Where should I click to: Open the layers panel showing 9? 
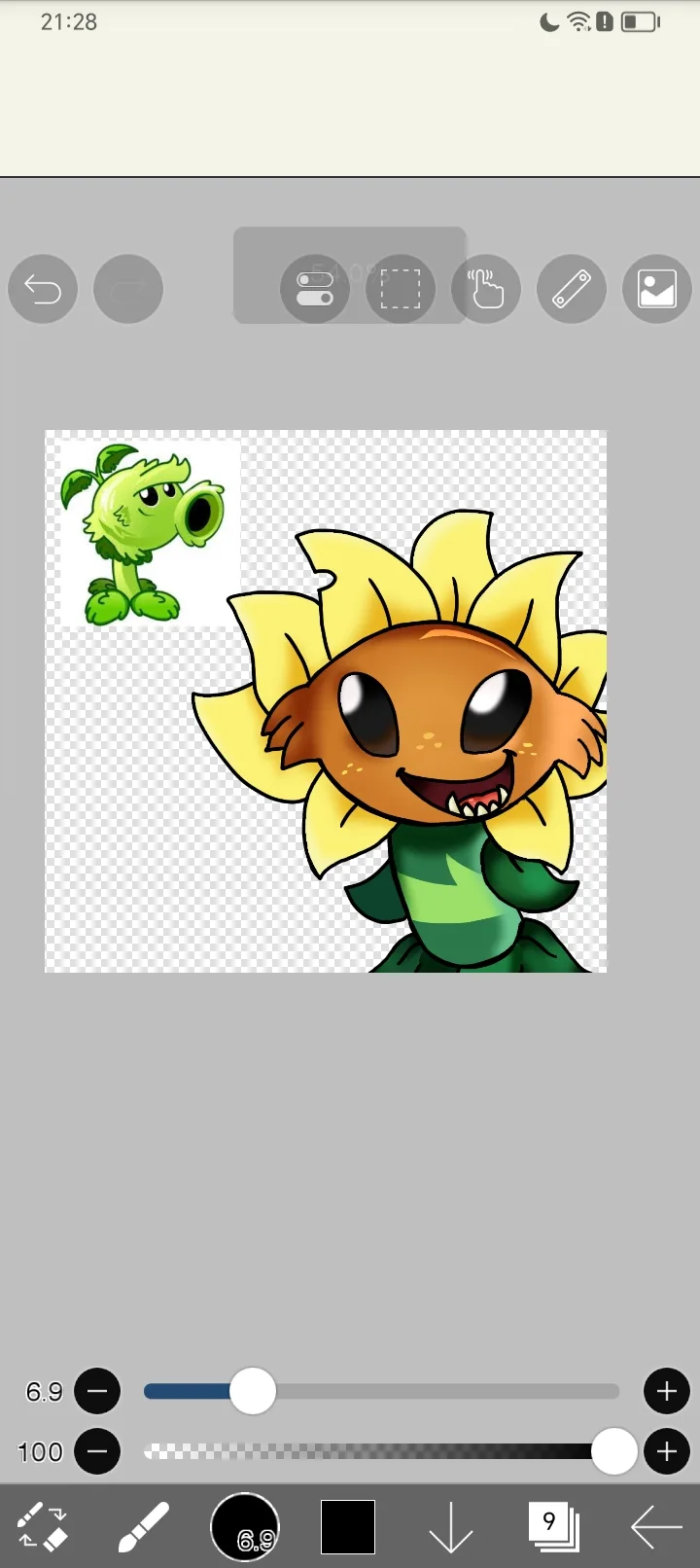[x=553, y=1526]
